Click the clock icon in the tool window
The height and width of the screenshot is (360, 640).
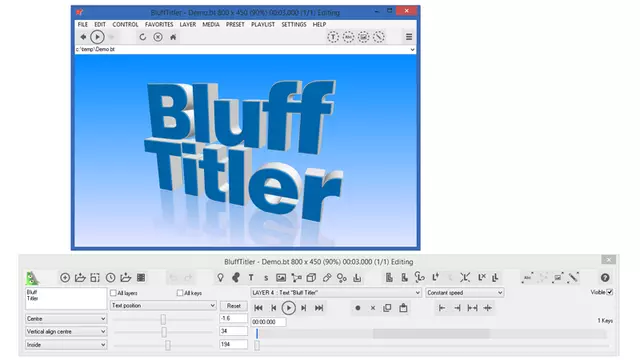click(110, 278)
